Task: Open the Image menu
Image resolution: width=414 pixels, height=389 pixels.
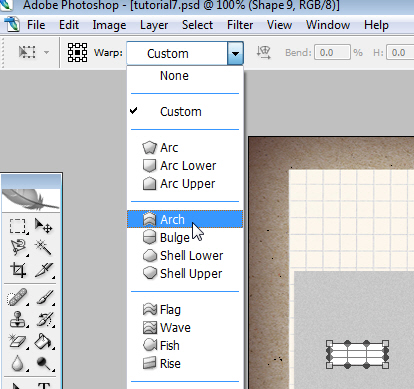Action: [109, 25]
